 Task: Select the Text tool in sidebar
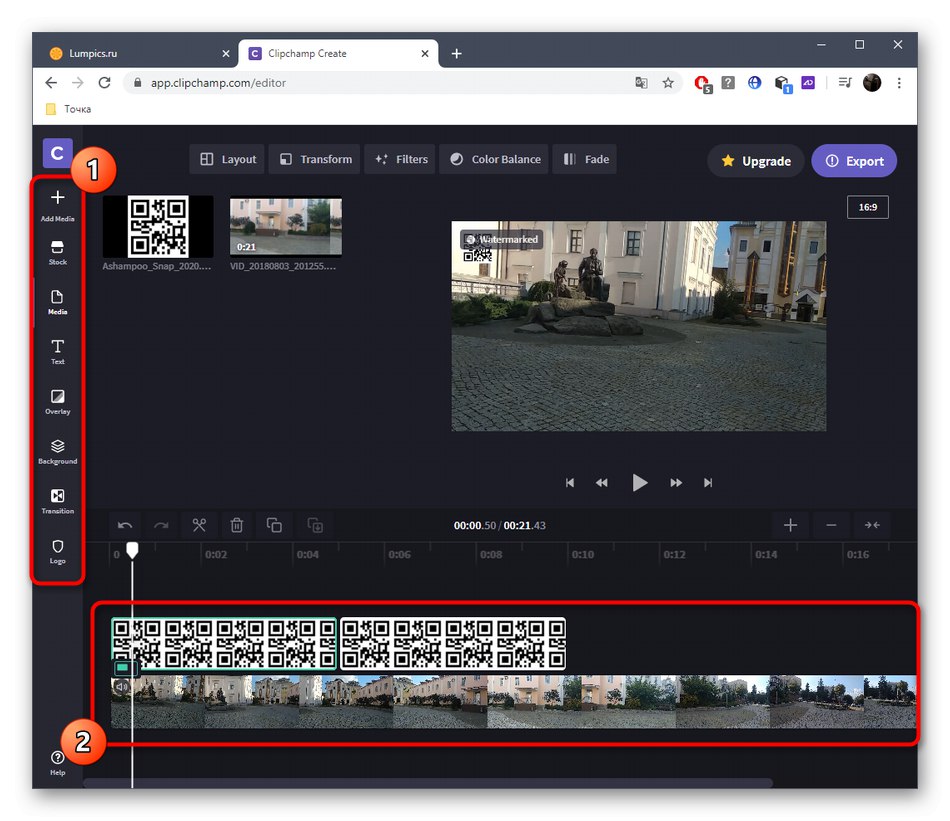click(x=57, y=351)
